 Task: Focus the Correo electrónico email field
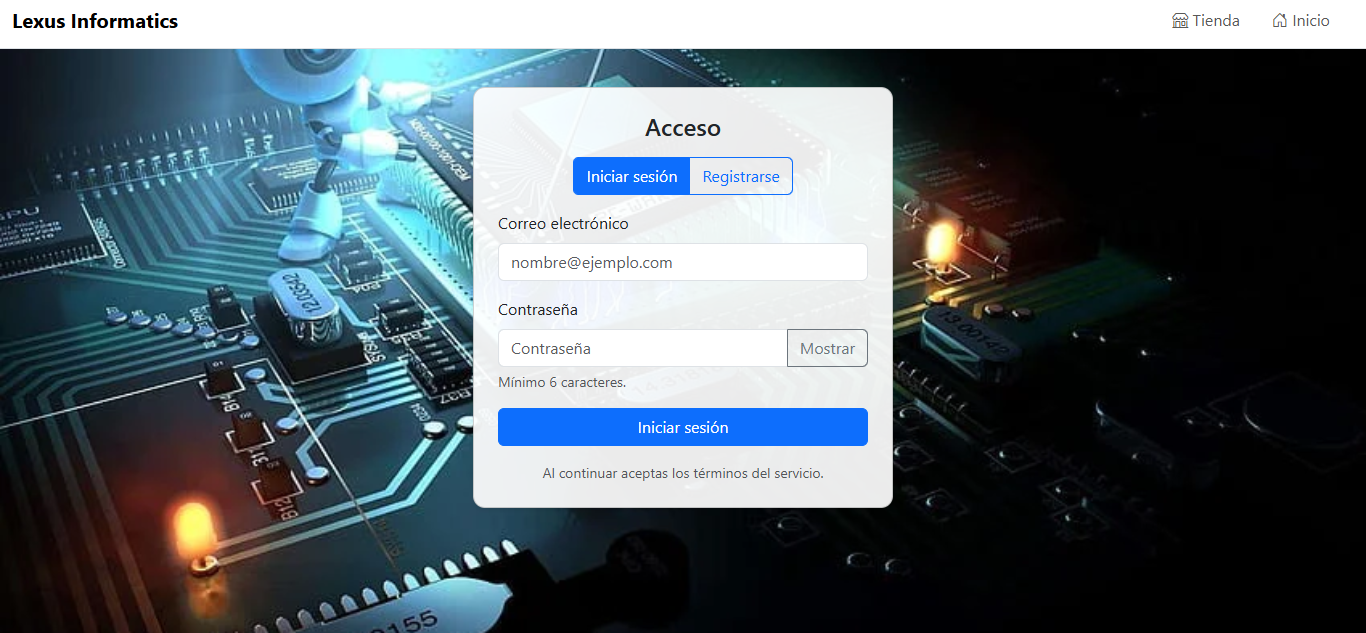coord(683,262)
